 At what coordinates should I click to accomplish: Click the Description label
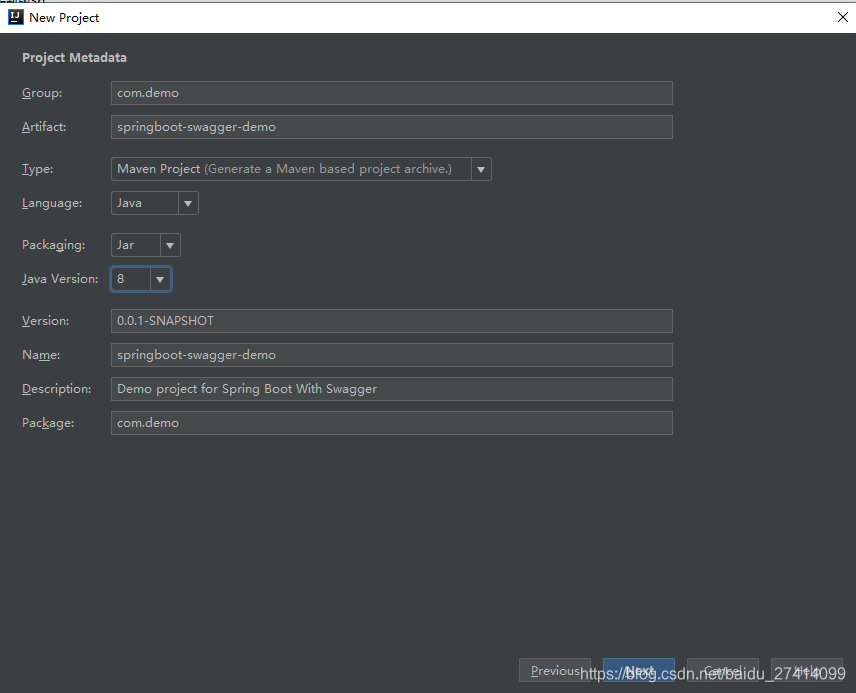point(56,389)
